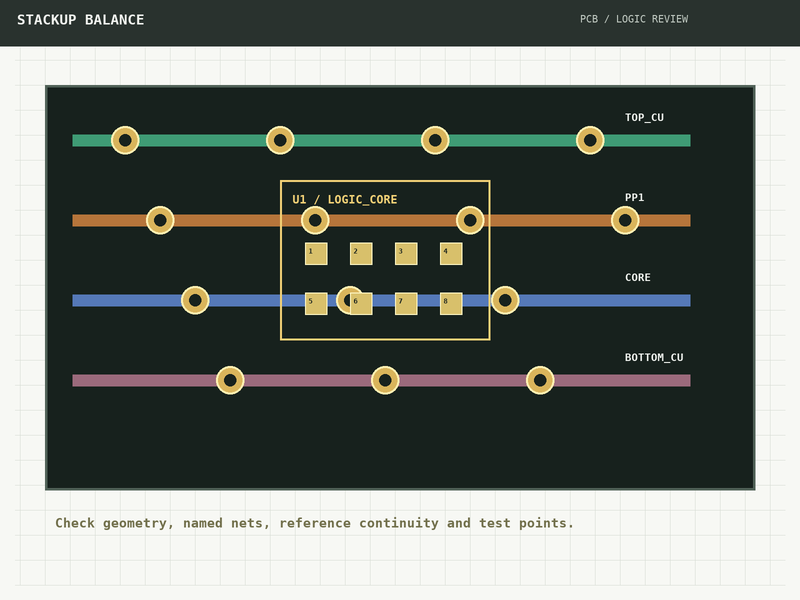Click the leftmost via on the BOTTOM_CU trace

[x=230, y=380]
